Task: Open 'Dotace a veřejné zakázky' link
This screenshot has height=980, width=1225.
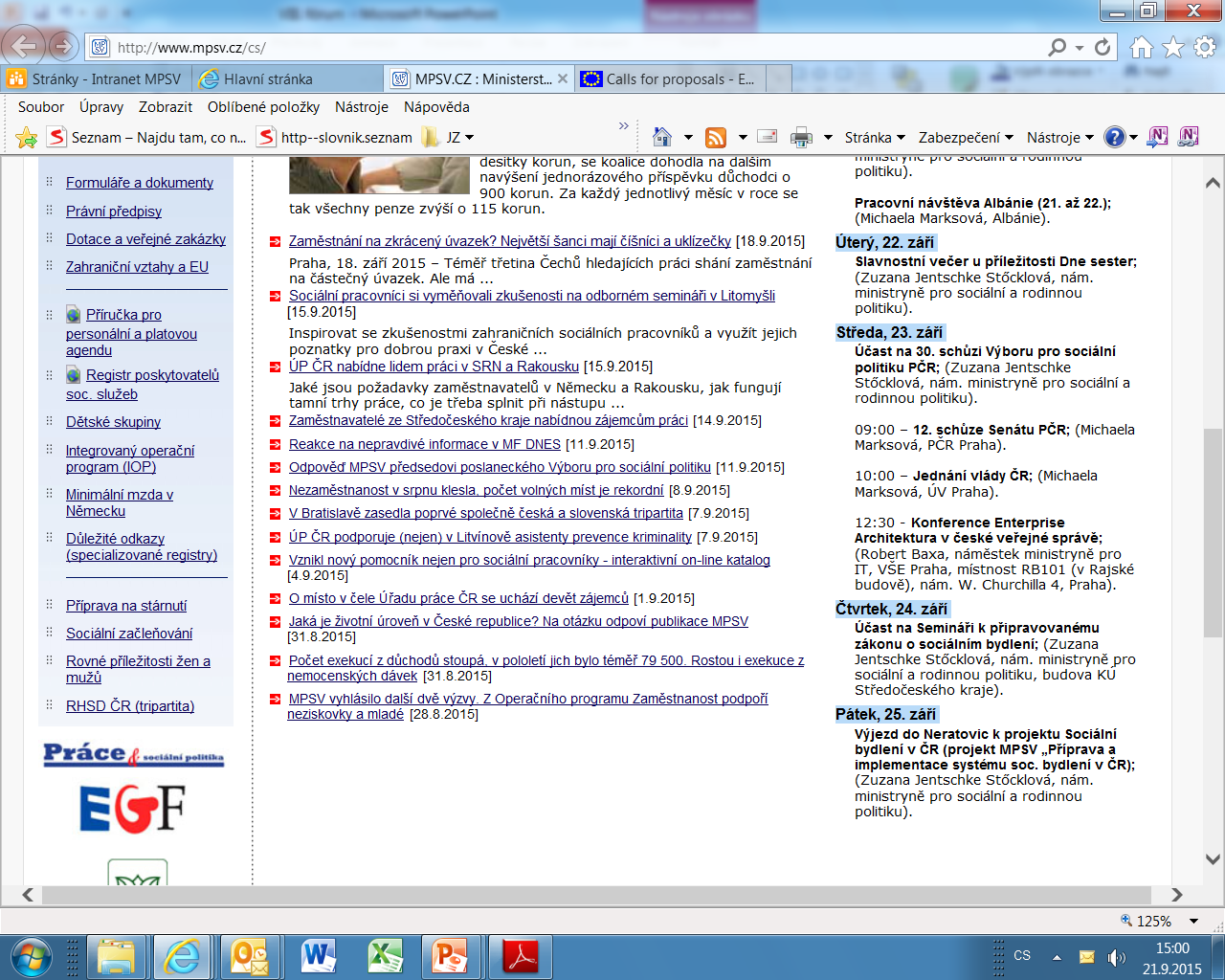Action: (145, 239)
